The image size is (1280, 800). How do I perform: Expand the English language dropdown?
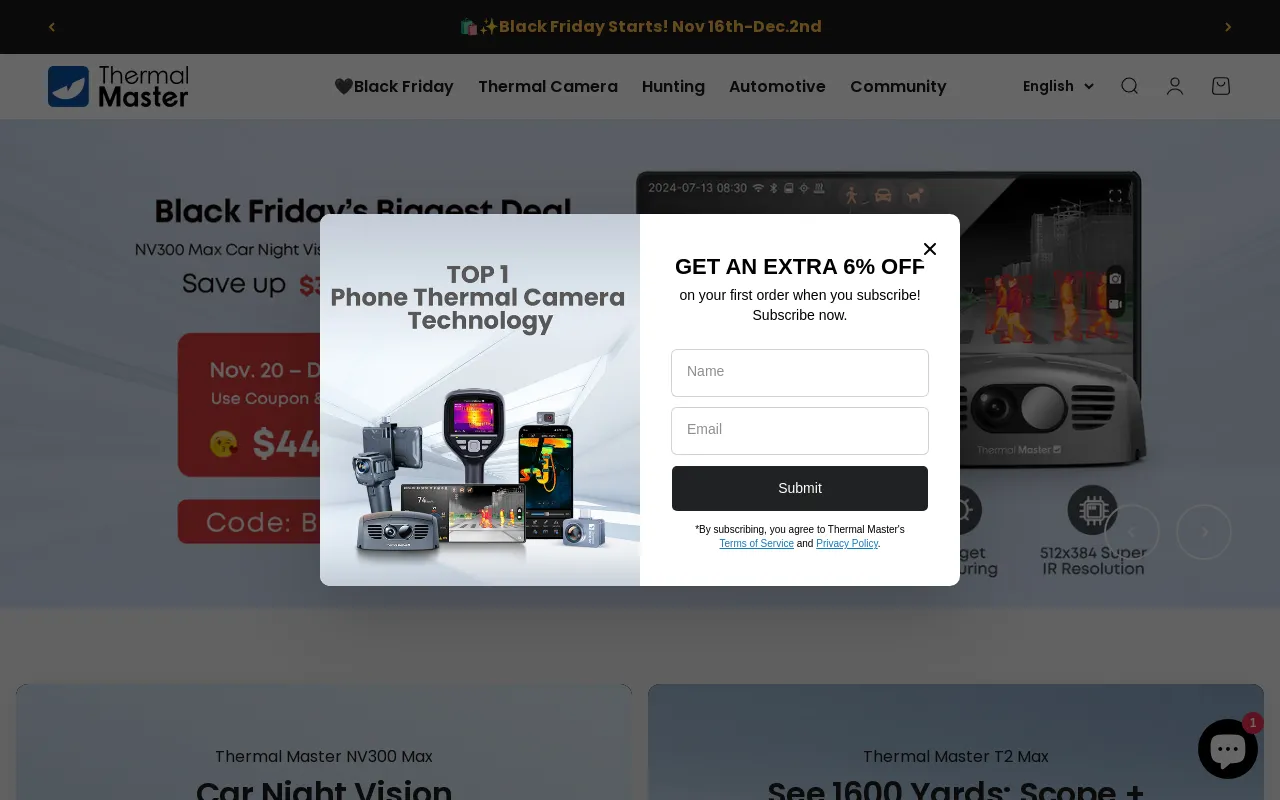(1058, 86)
